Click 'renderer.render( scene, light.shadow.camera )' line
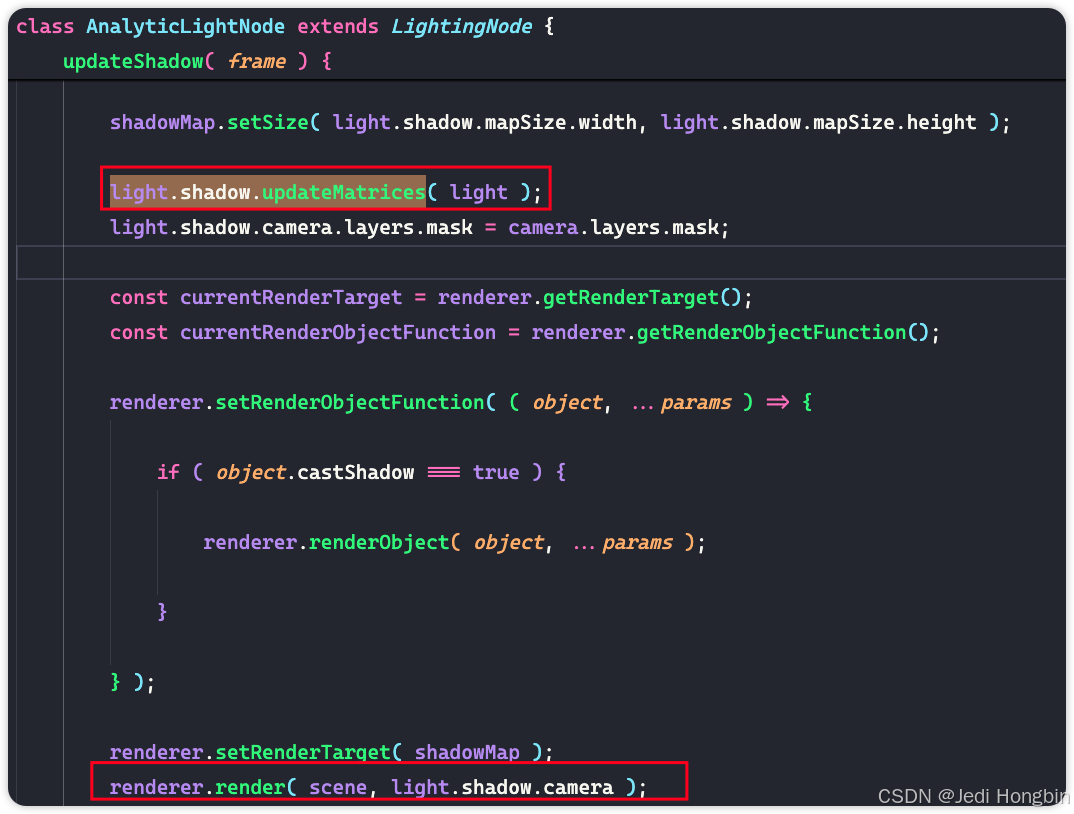 pos(378,787)
